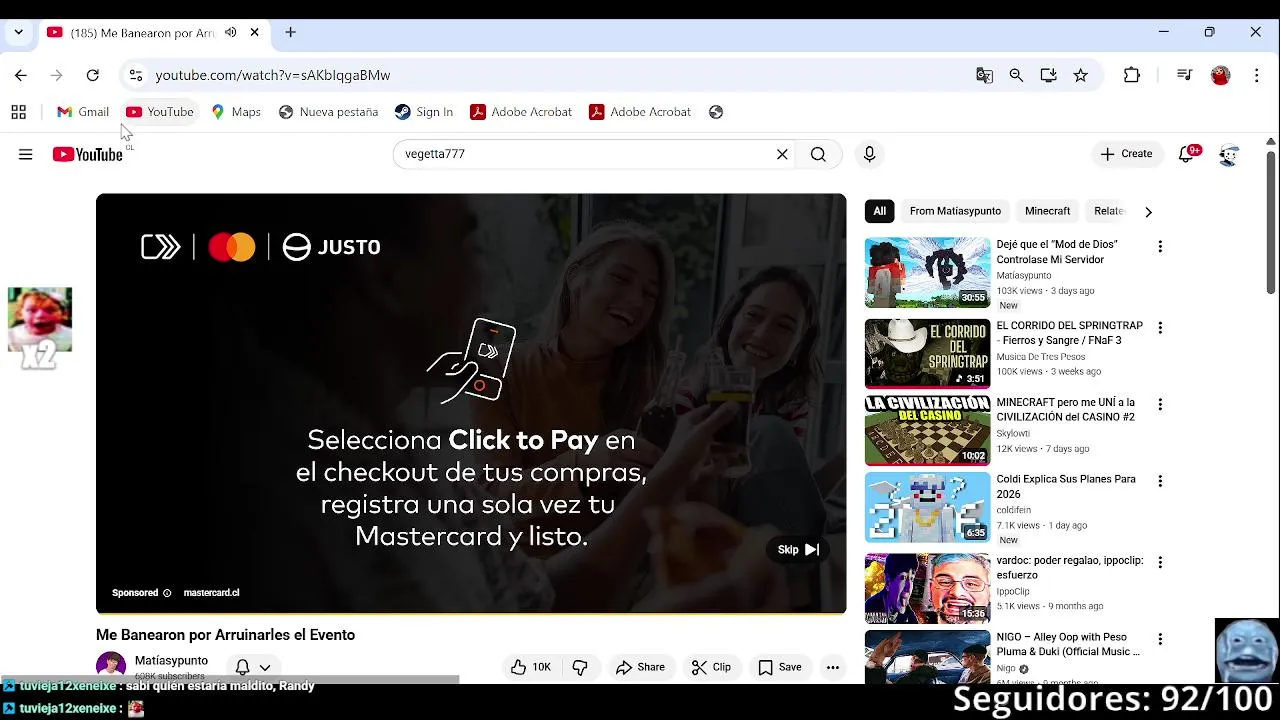Viewport: 1280px width, 720px height.
Task: Install the page as app icon
Action: point(1048,75)
